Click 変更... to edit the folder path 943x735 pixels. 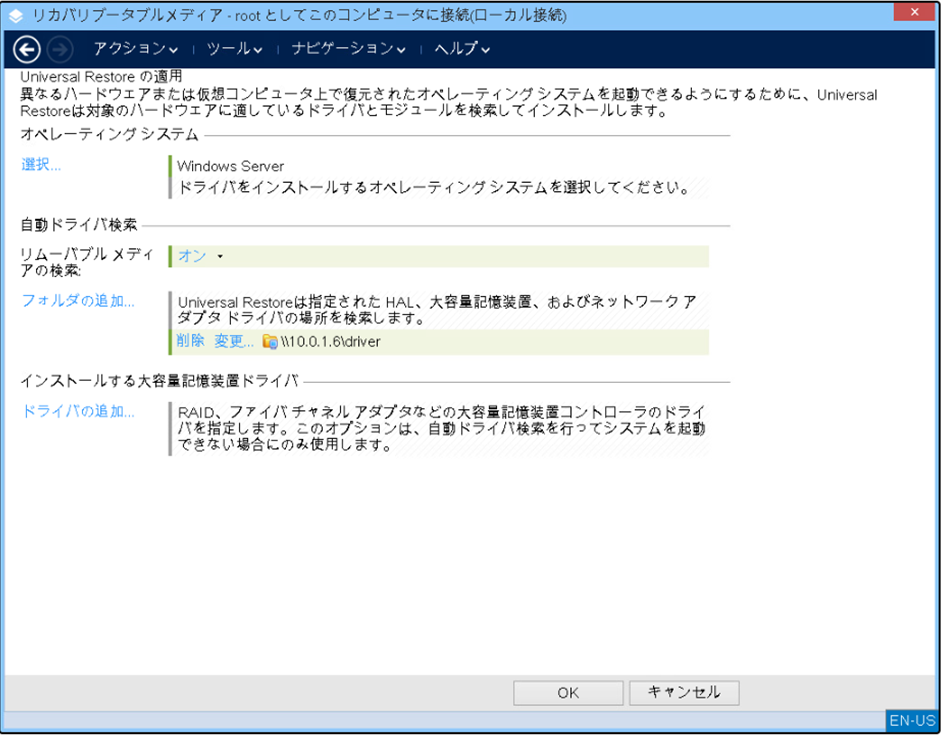[x=234, y=342]
